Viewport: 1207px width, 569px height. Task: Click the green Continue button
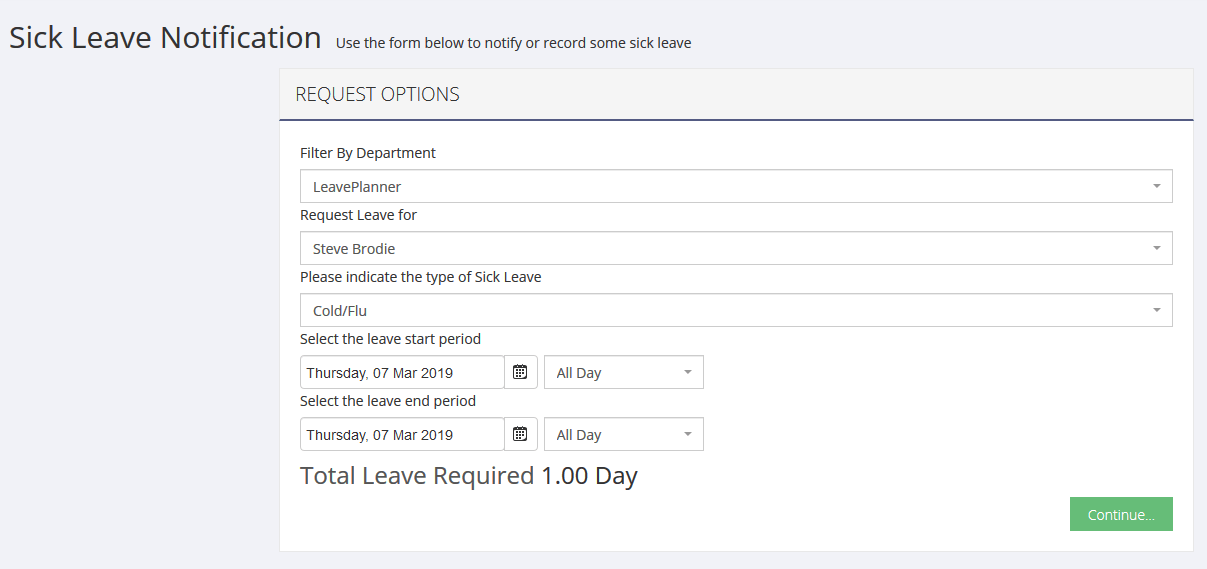coord(1121,514)
